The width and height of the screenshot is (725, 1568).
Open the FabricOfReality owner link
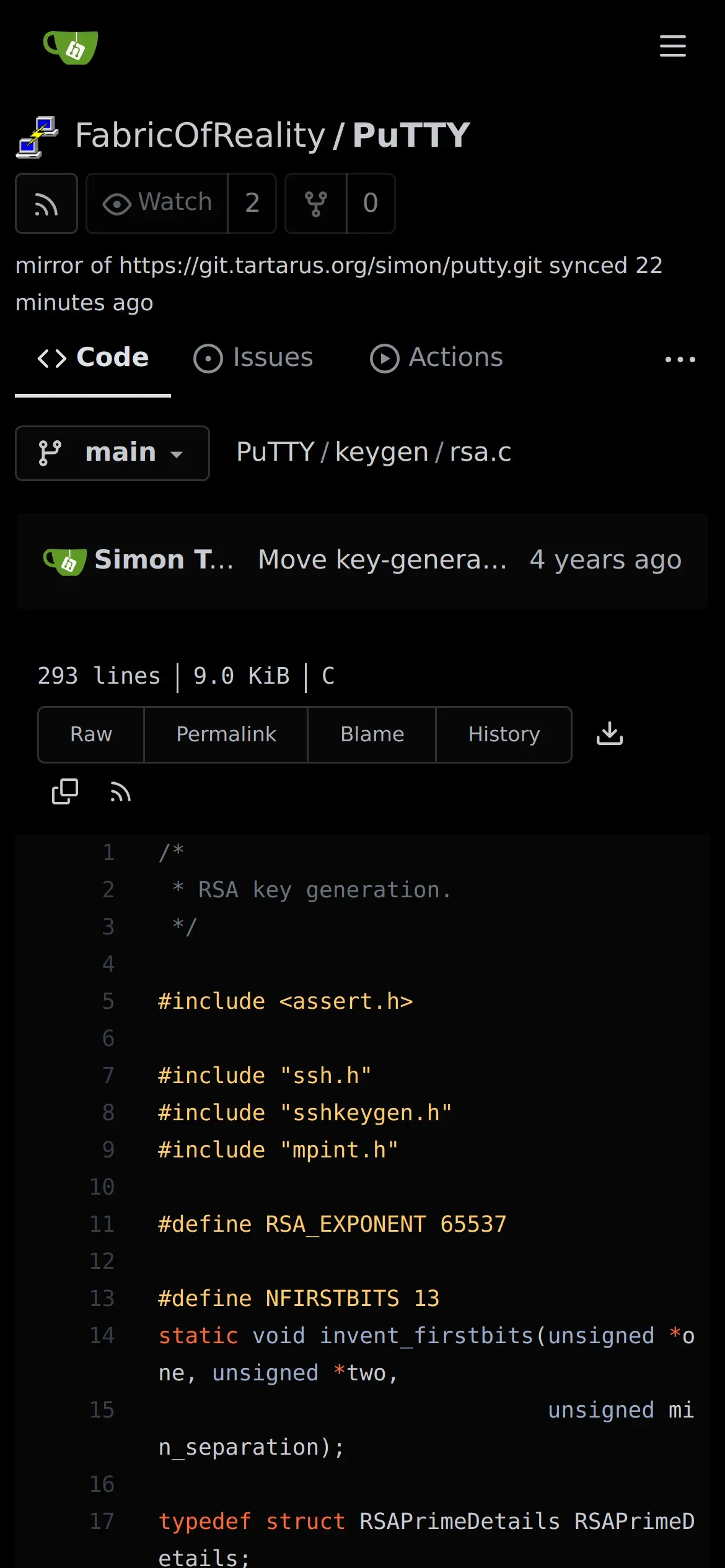point(200,136)
